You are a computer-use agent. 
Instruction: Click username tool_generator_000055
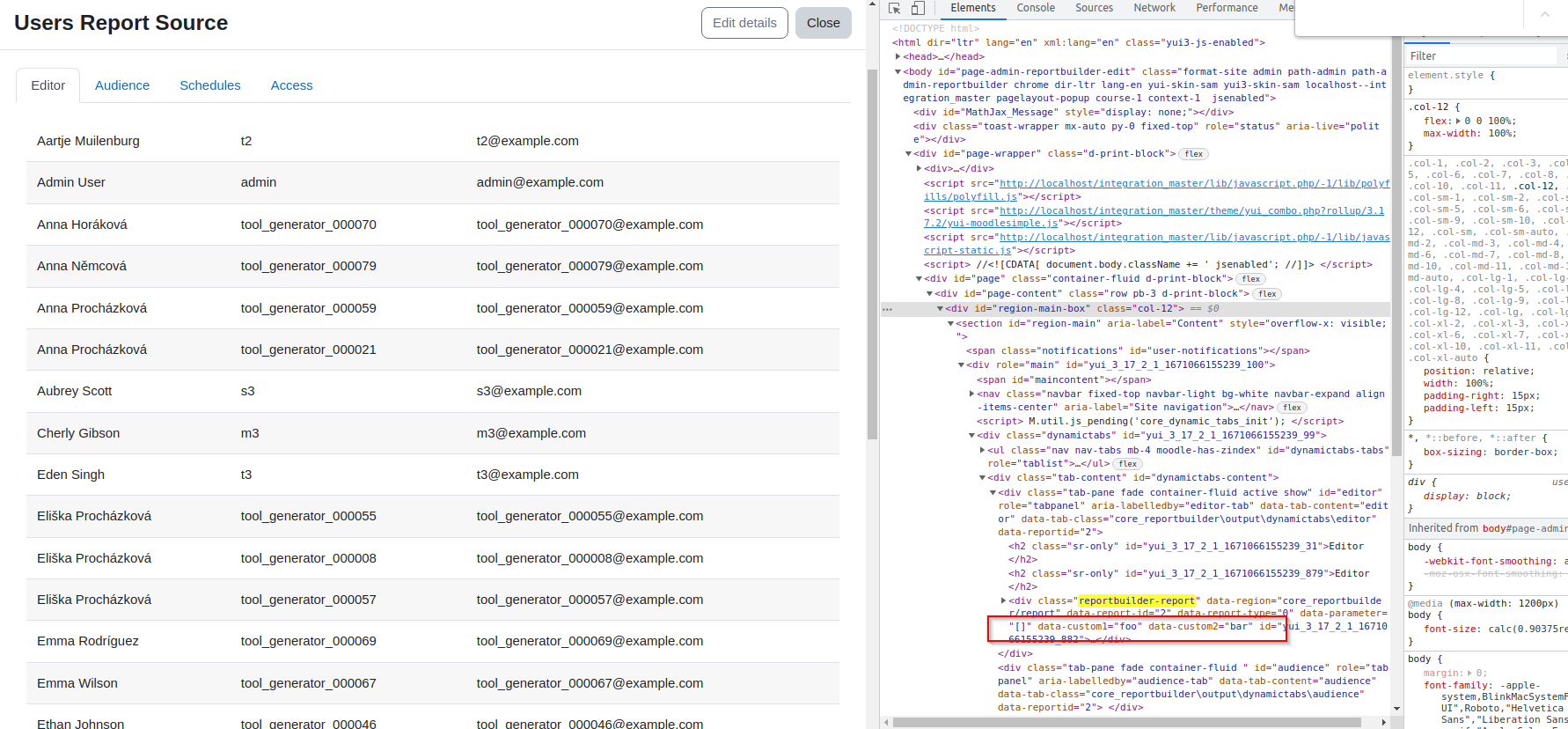[x=309, y=516]
